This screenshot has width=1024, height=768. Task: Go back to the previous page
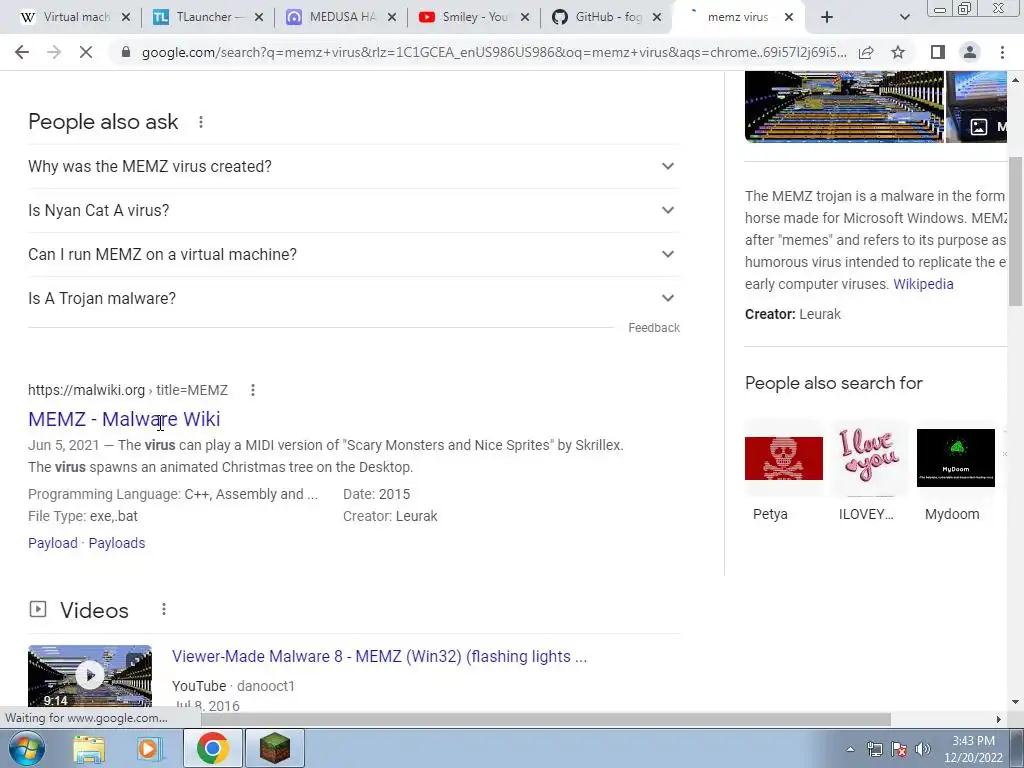(22, 52)
